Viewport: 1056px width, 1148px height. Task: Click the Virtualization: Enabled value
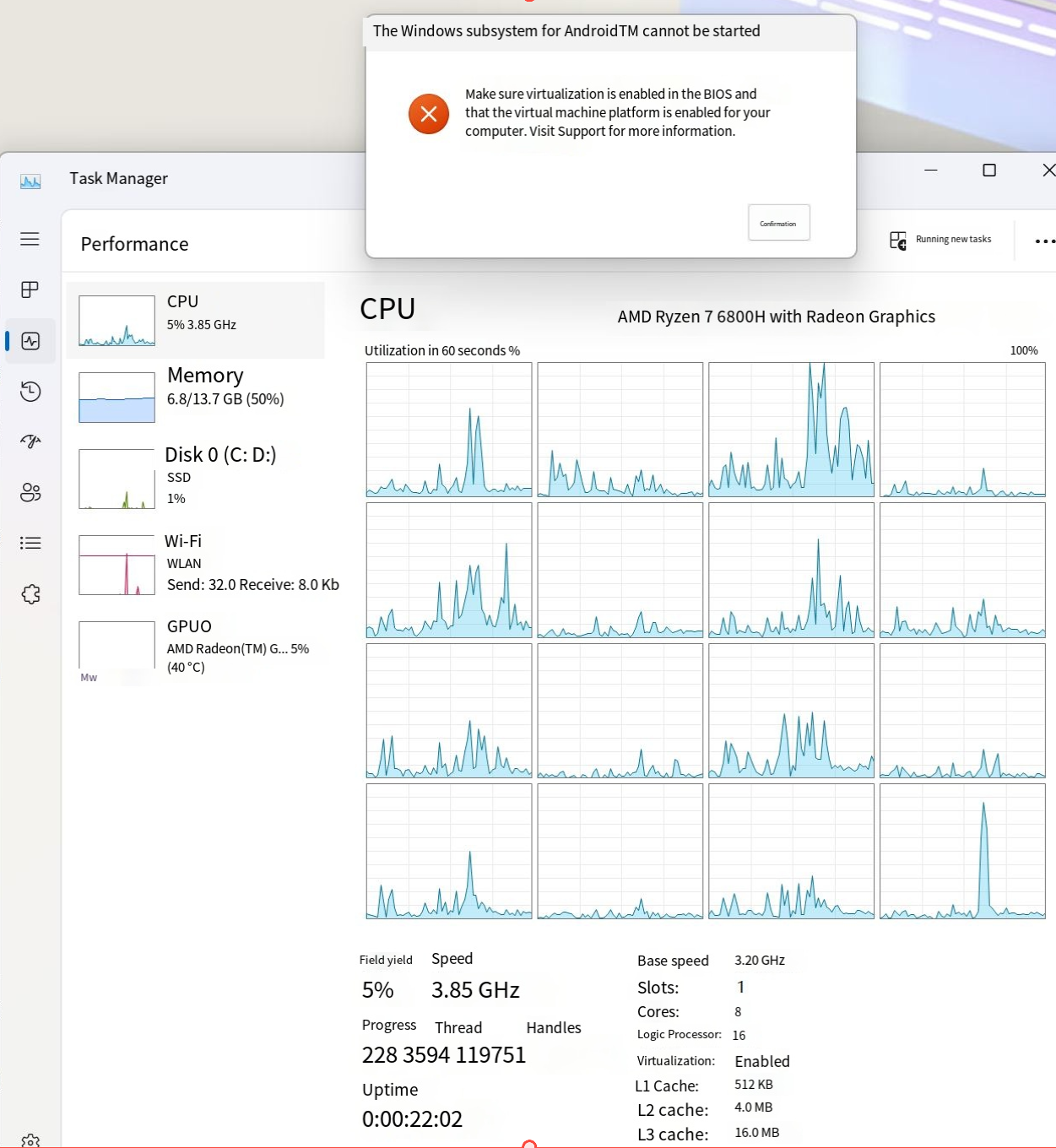pyautogui.click(x=762, y=1061)
